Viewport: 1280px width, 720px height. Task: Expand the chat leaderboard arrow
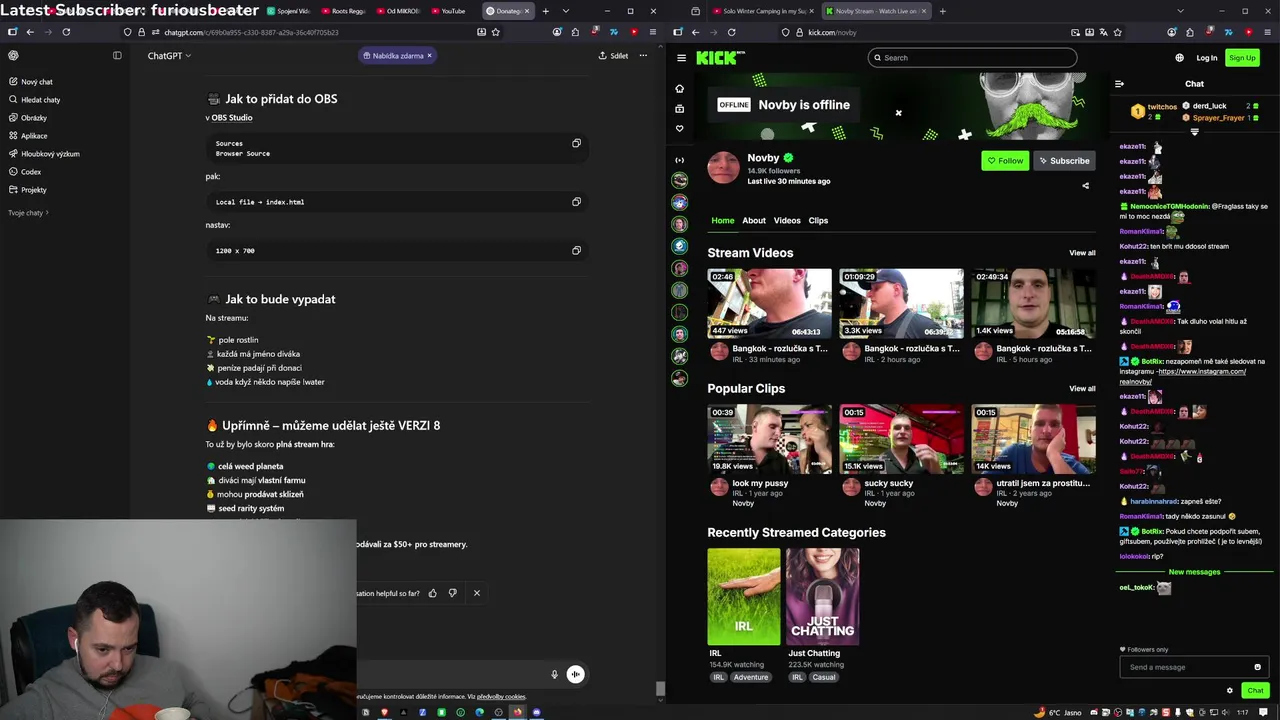(1194, 132)
